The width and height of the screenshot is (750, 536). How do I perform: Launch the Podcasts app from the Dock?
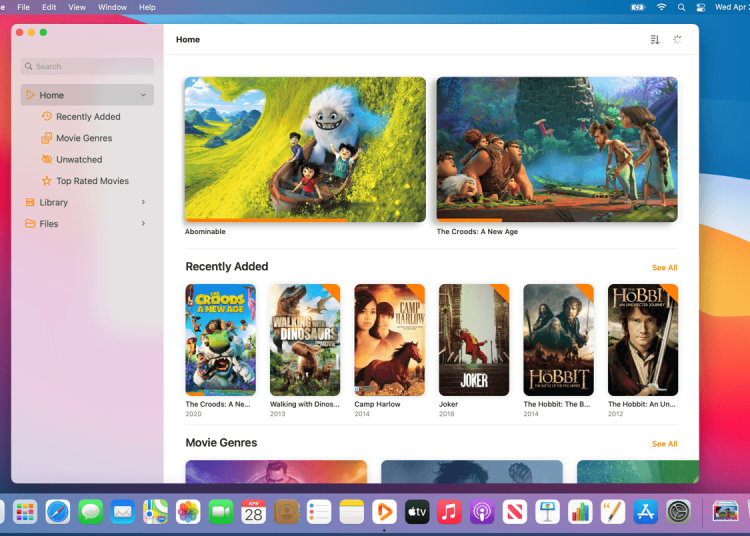(481, 512)
